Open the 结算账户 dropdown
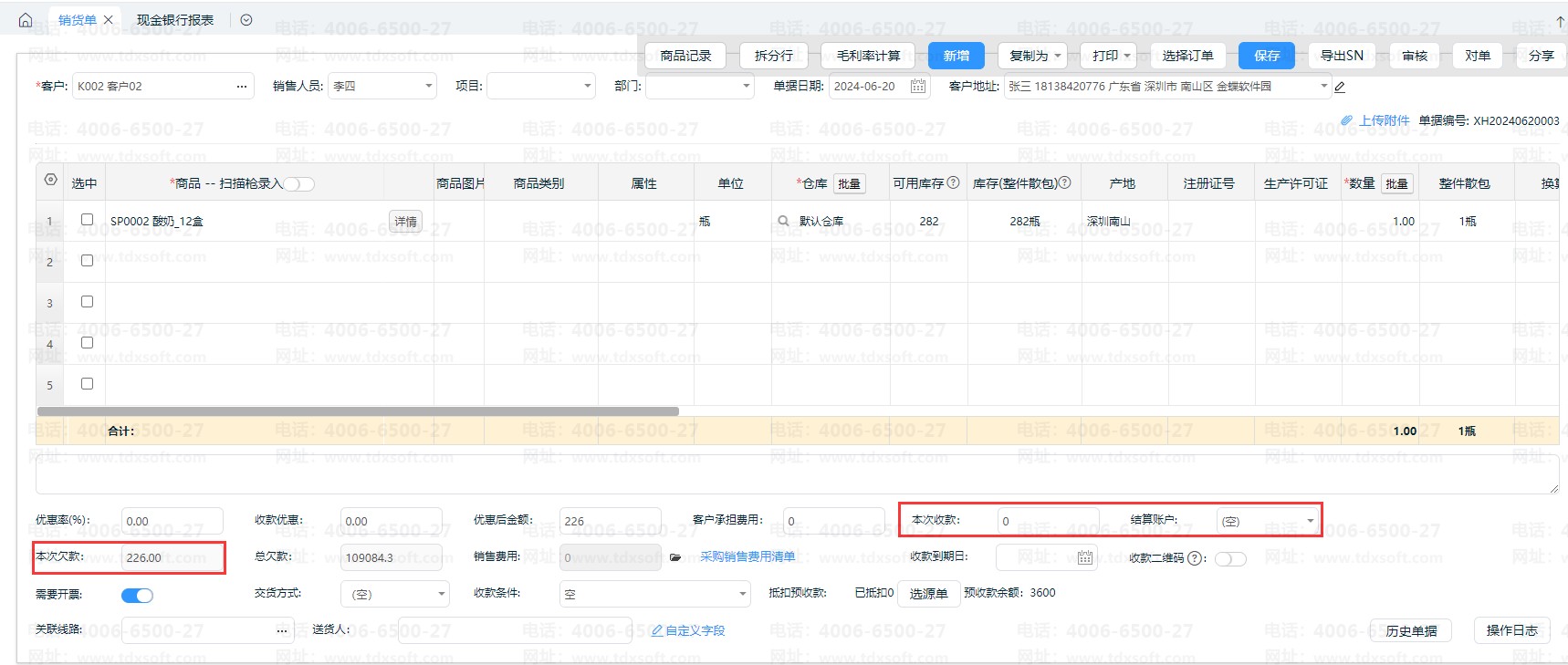This screenshot has height=665, width=1568. [1311, 521]
